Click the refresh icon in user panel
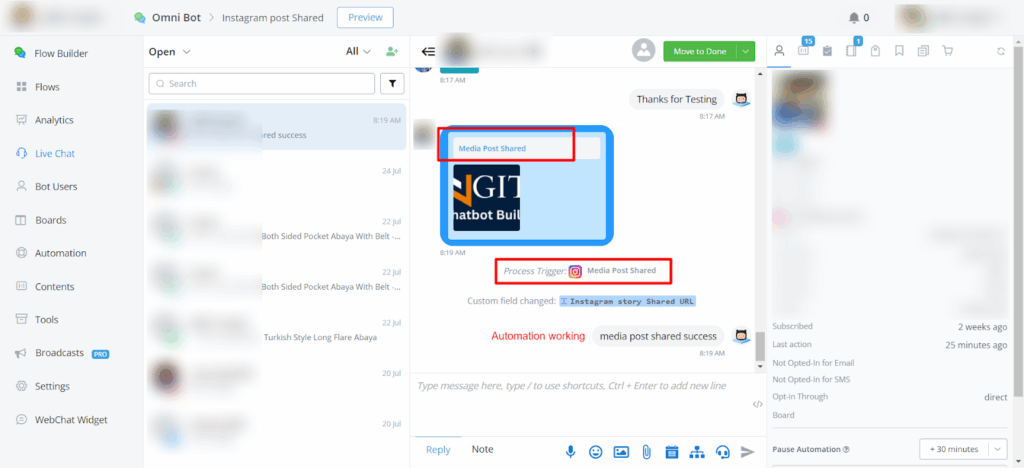1024x468 pixels. (1001, 51)
